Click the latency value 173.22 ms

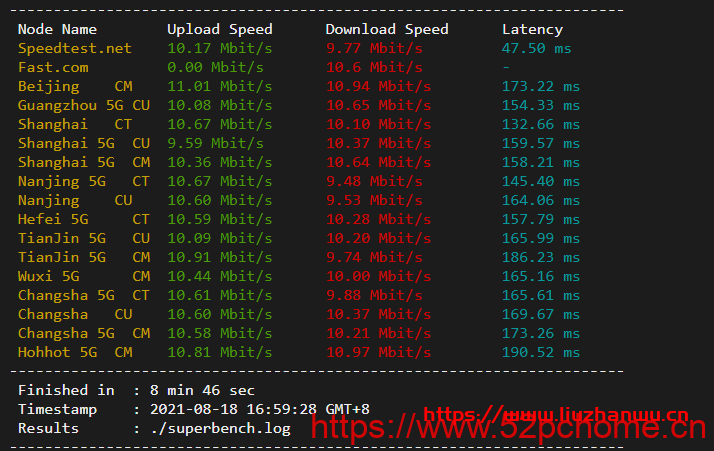[541, 87]
